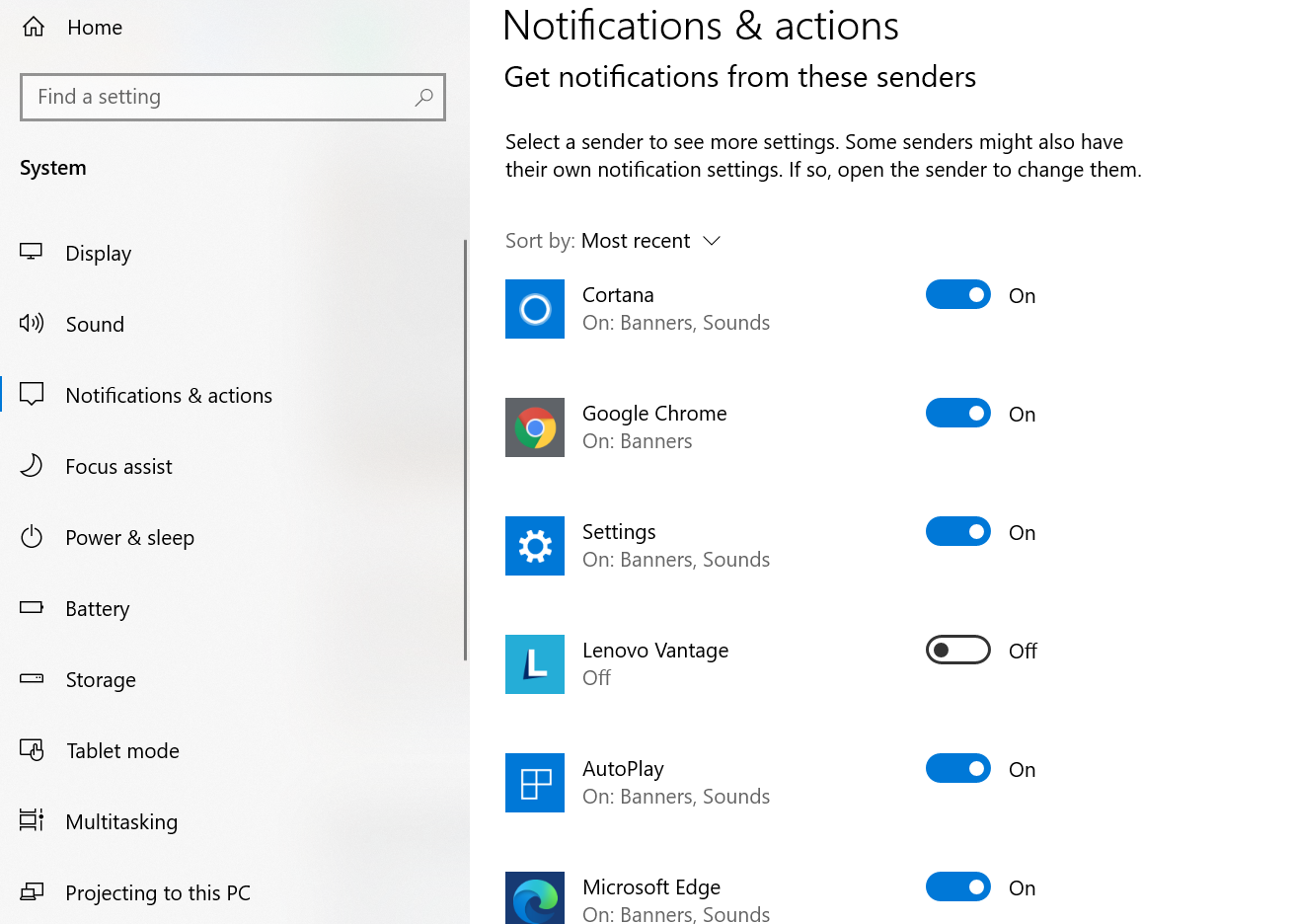1295x924 pixels.
Task: Click the Notifications speech bubble icon
Action: [x=32, y=394]
